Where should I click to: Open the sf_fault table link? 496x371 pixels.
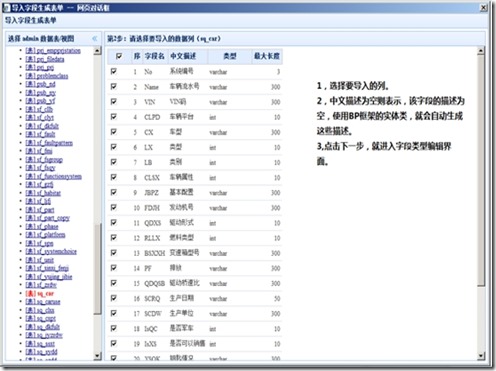pos(40,134)
